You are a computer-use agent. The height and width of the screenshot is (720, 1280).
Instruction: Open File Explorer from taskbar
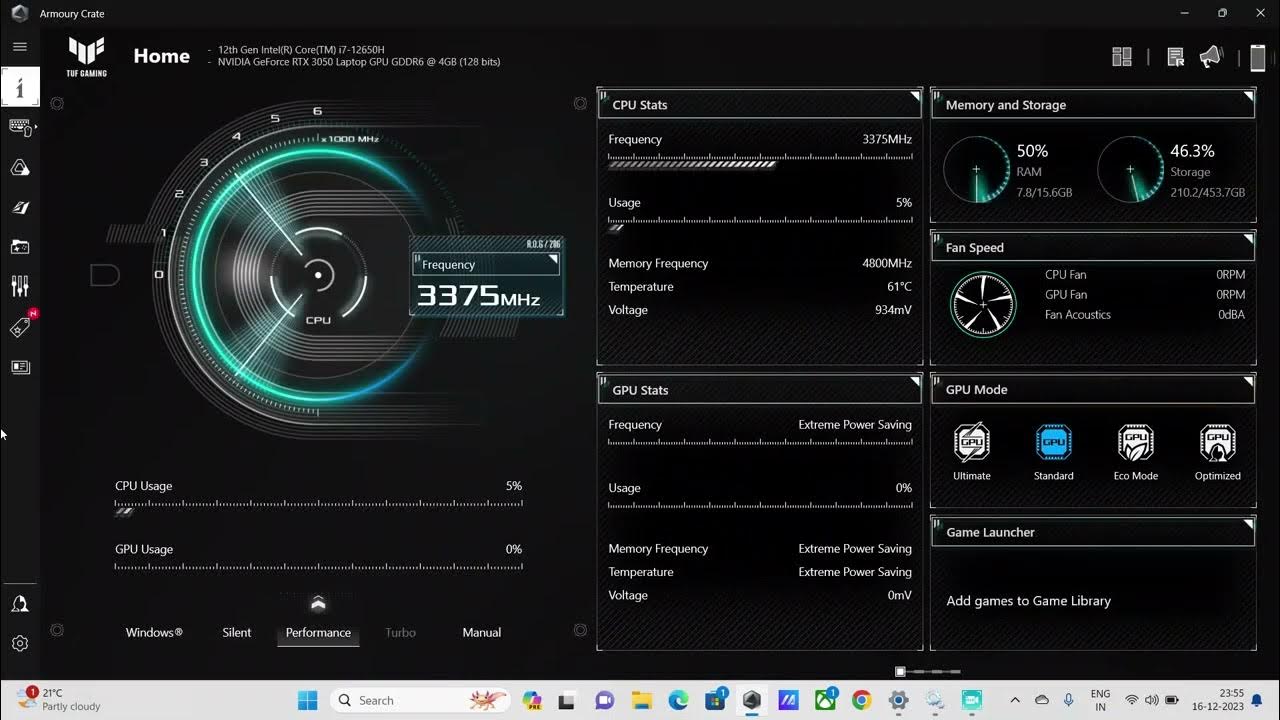click(x=641, y=700)
